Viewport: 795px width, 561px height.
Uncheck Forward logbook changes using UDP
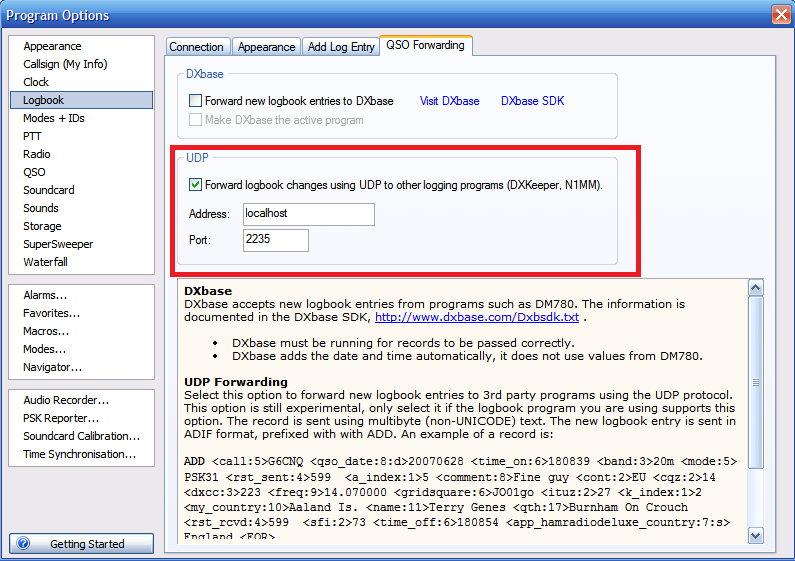[196, 185]
